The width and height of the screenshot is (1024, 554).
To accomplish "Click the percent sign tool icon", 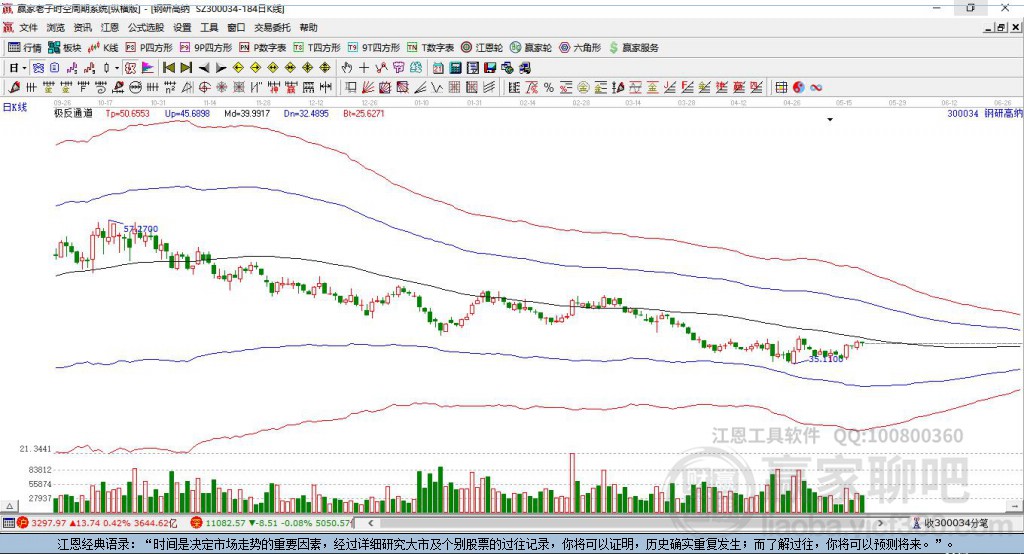I will pyautogui.click(x=549, y=88).
